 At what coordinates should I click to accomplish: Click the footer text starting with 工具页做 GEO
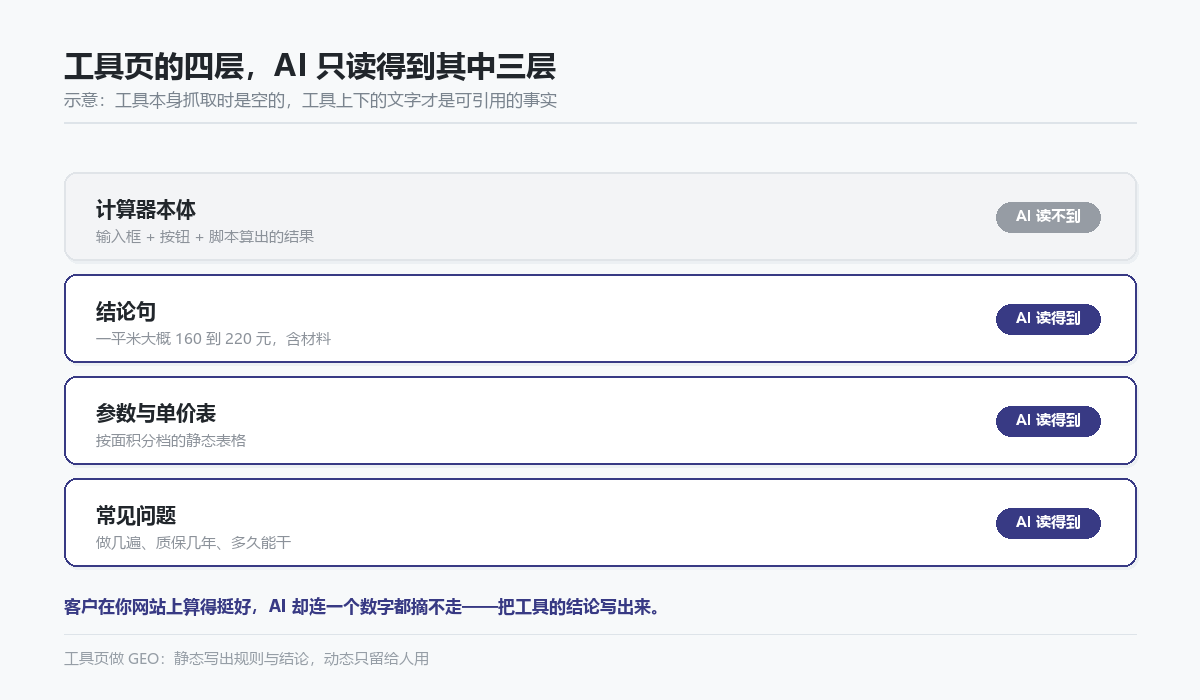pyautogui.click(x=246, y=658)
